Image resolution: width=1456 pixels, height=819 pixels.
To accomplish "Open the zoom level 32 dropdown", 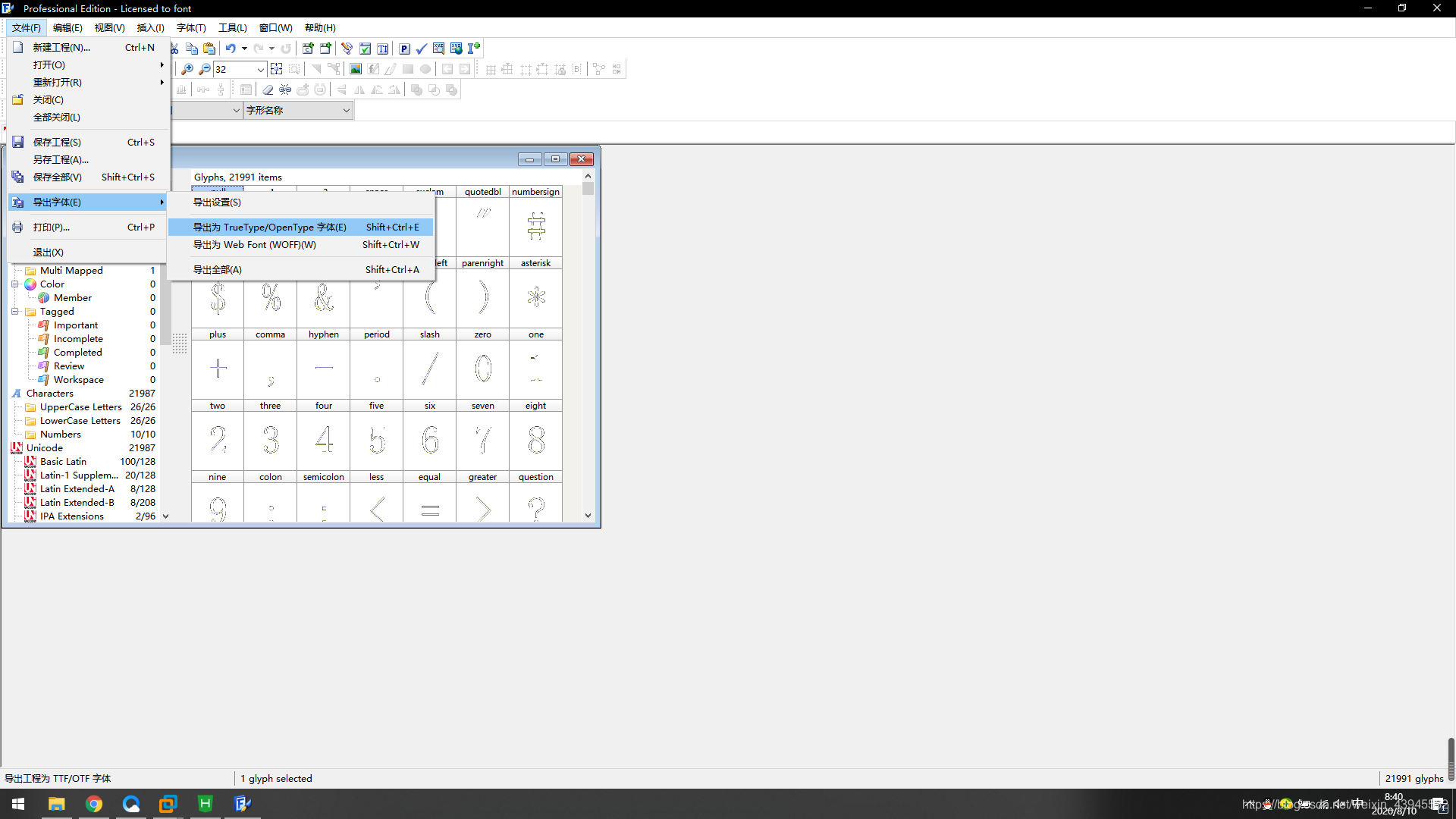I will (x=260, y=69).
